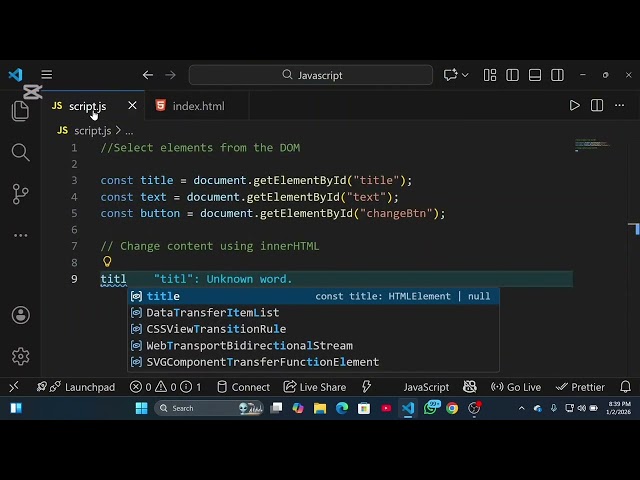The image size is (640, 480).
Task: Expand the chat dropdown chevron
Action: [x=465, y=75]
